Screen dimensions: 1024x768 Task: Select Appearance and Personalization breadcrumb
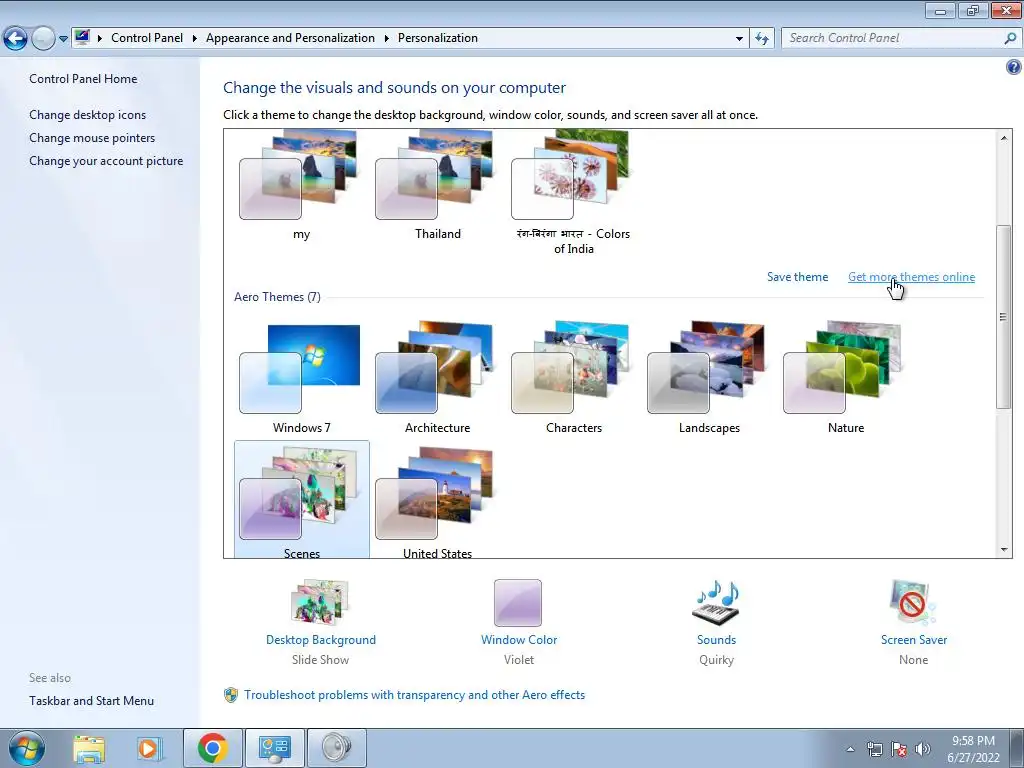tap(290, 38)
